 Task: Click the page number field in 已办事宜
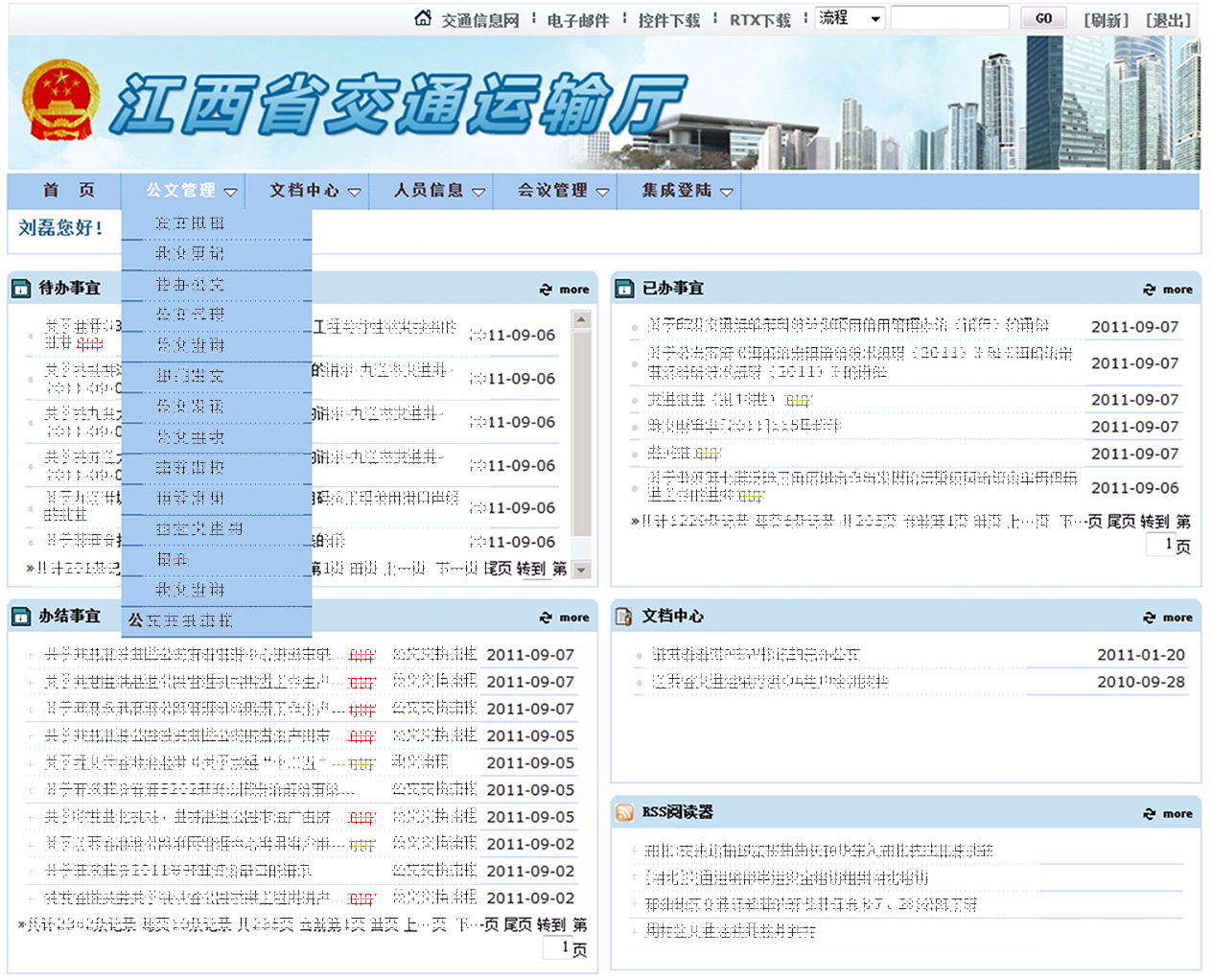pyautogui.click(x=1160, y=545)
